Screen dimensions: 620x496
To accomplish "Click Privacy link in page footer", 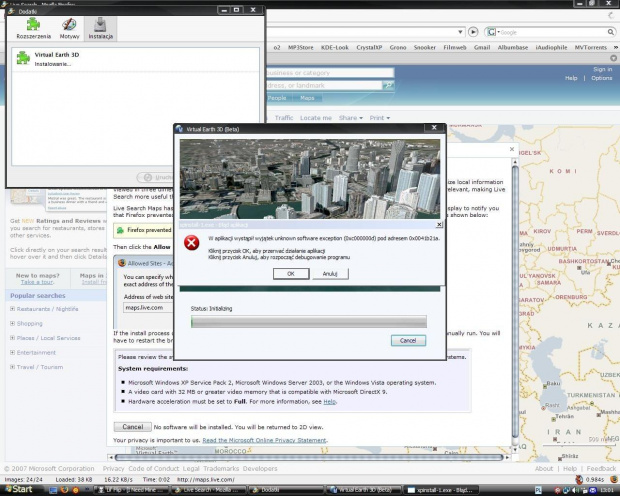I will [113, 468].
